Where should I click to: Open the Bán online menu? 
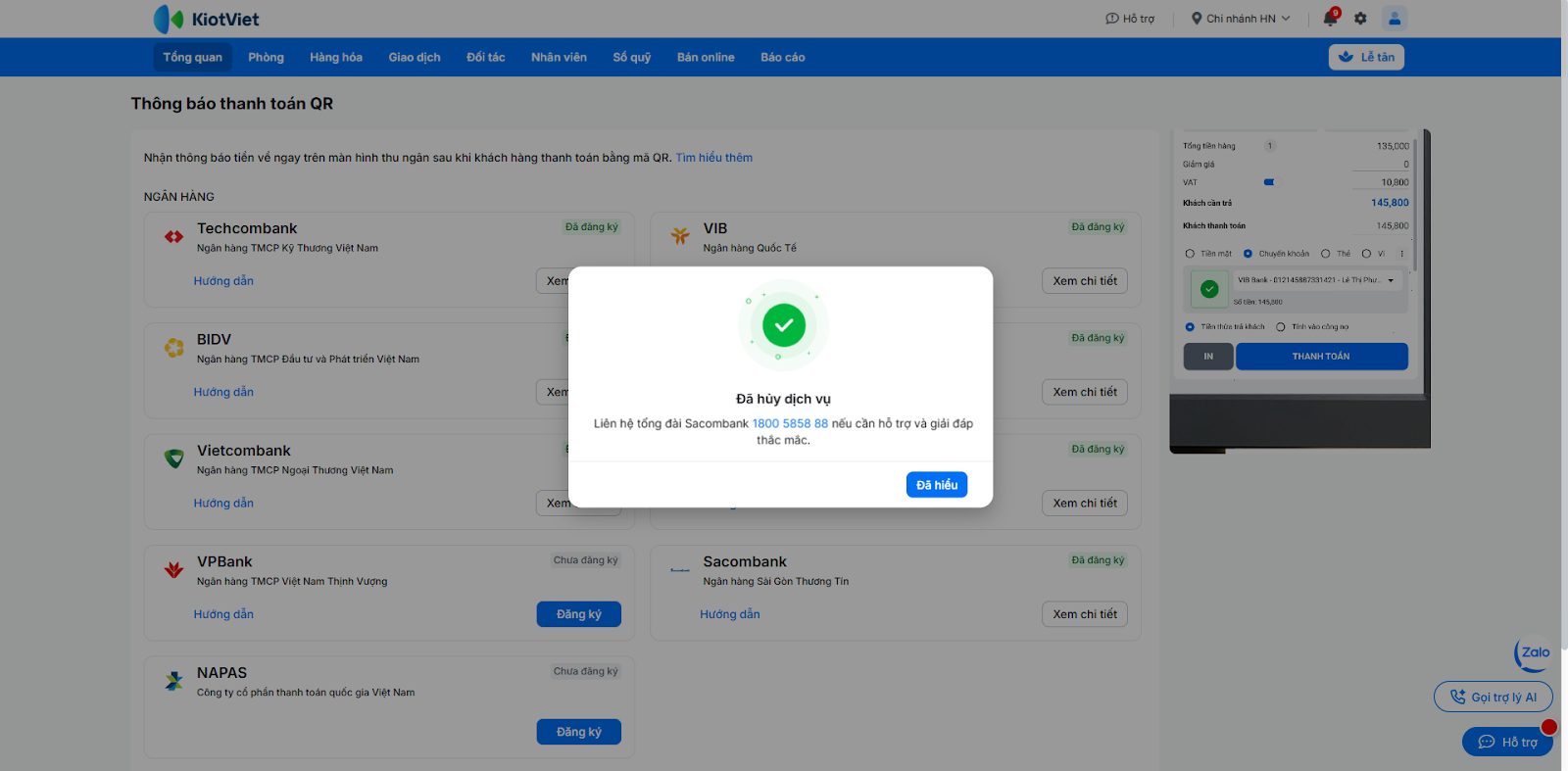coord(706,57)
